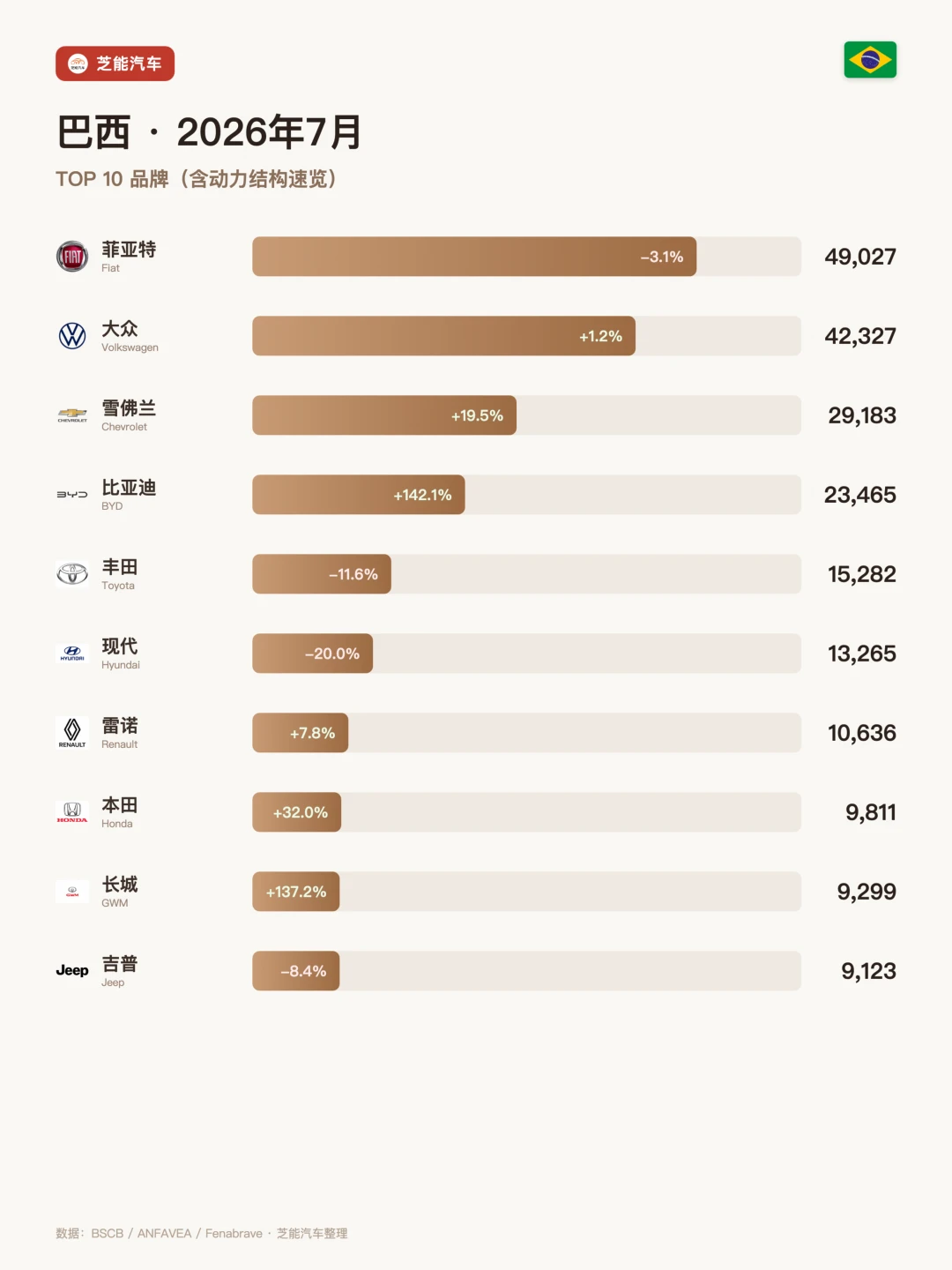Click the BYD bar showing +142.1%
Screen dimensions: 952x1270
[x=359, y=495]
